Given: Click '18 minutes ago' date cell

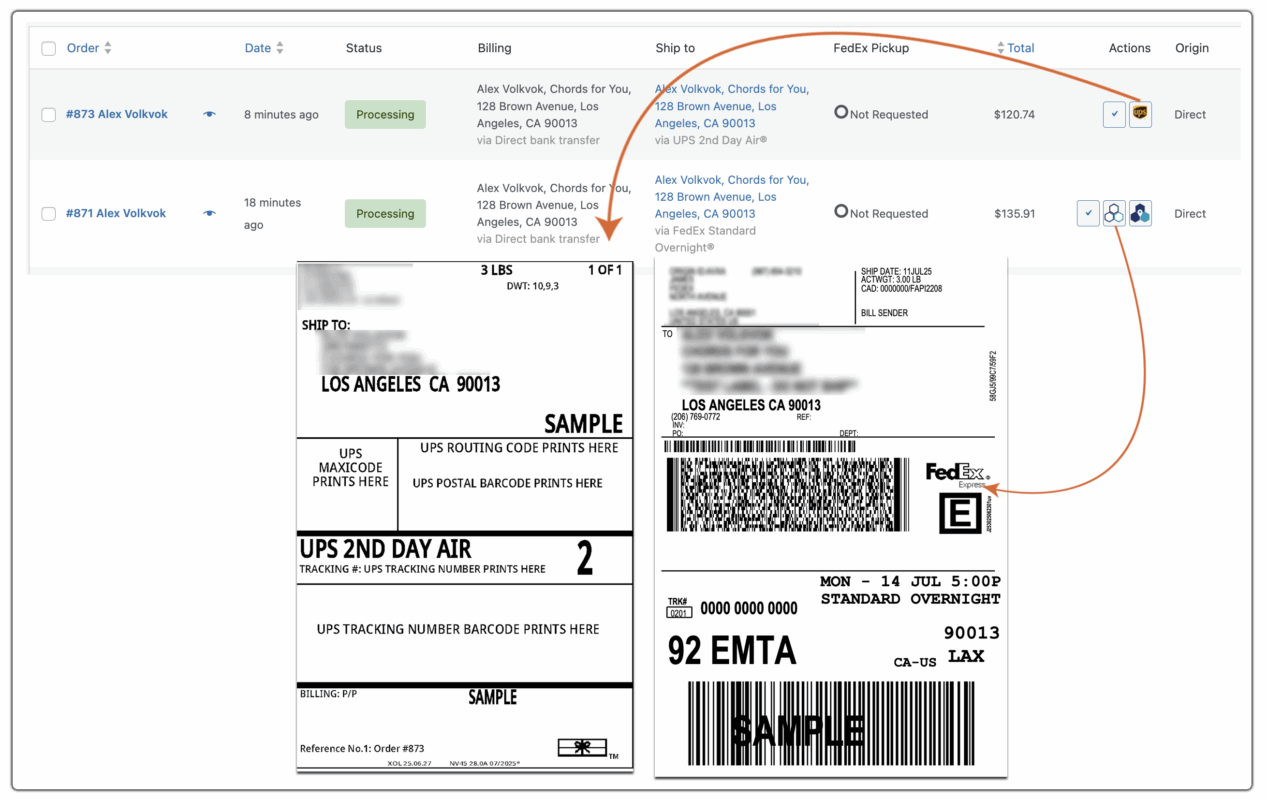Looking at the screenshot, I should tap(272, 213).
